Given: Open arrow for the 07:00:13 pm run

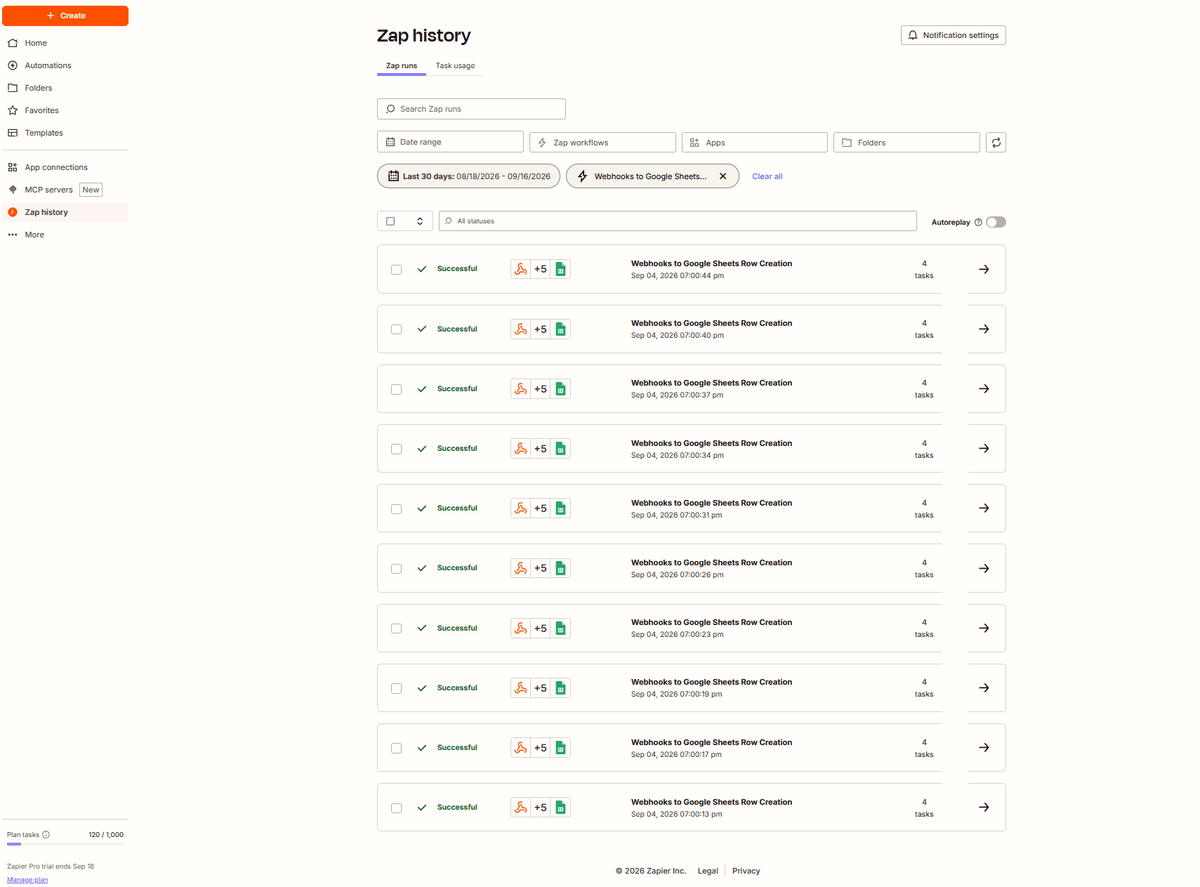Looking at the screenshot, I should coord(984,807).
